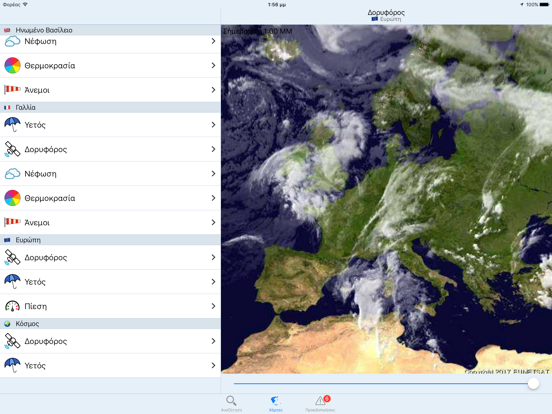Open the Υετός chevron in the Ευρώπη section

tap(213, 282)
